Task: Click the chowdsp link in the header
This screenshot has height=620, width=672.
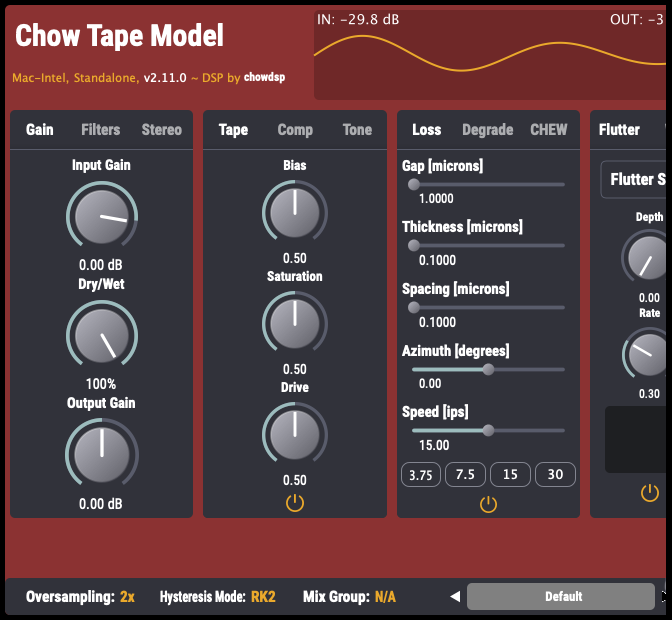Action: pyautogui.click(x=264, y=77)
